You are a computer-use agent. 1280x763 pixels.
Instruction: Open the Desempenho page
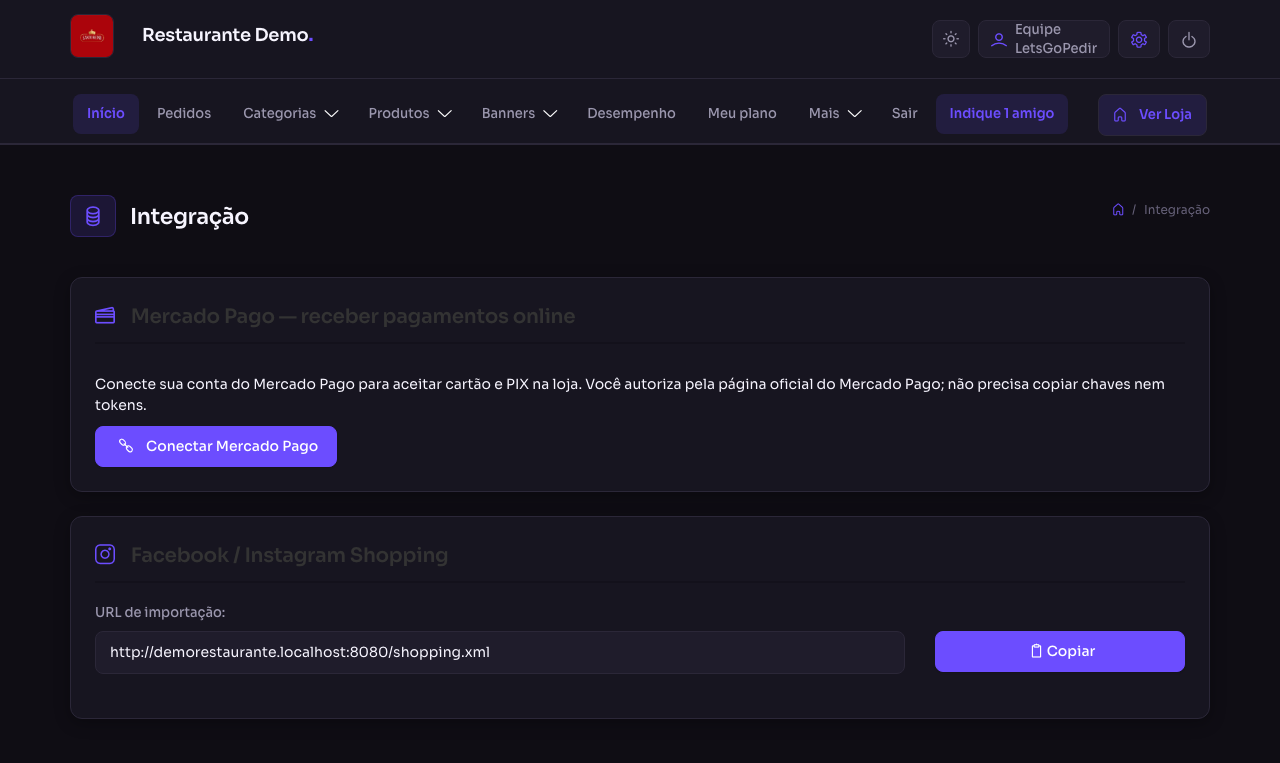coord(631,113)
